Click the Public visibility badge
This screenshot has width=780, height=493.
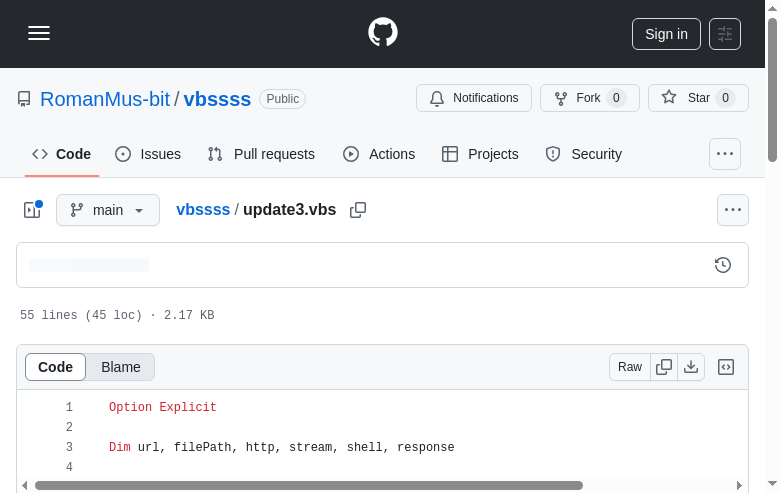(x=283, y=99)
